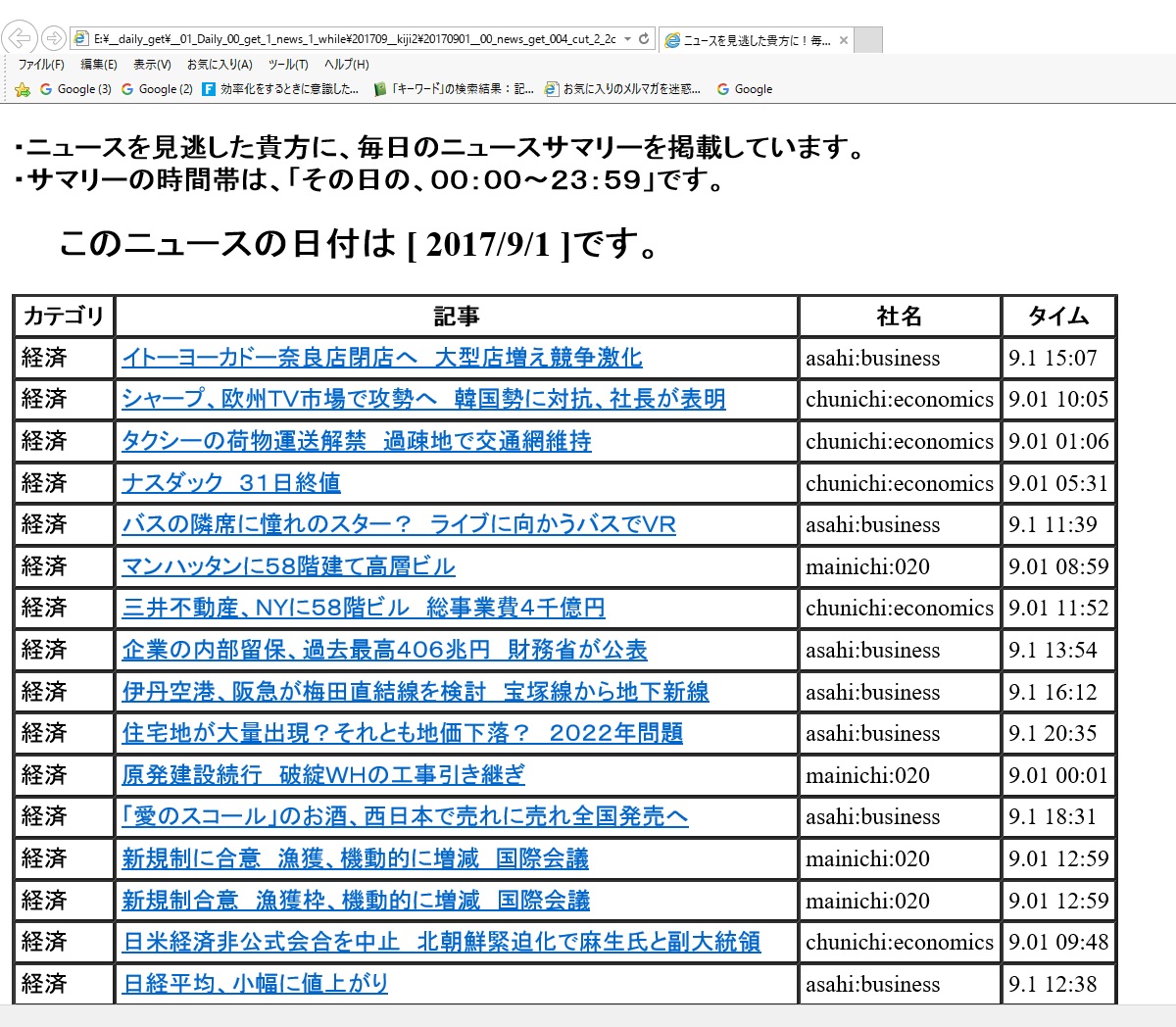Open the 編集(E) menu

click(98, 65)
